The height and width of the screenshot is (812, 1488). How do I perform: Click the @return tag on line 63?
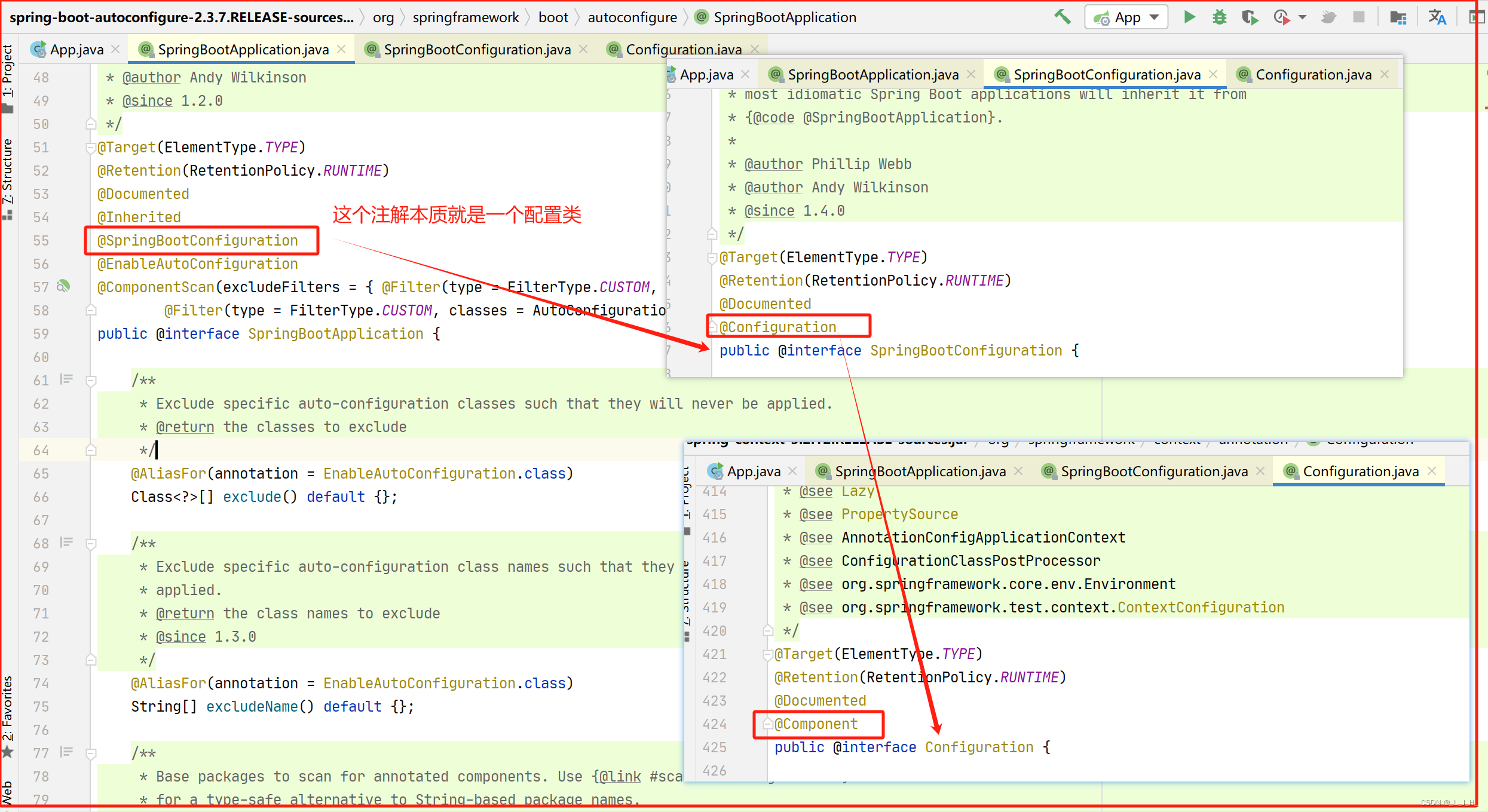(185, 427)
